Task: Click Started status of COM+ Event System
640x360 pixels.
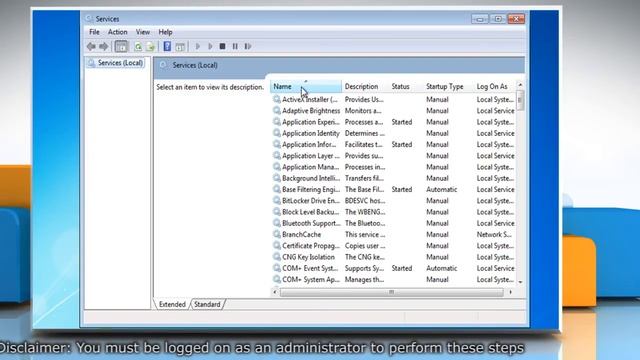Action: pos(402,268)
